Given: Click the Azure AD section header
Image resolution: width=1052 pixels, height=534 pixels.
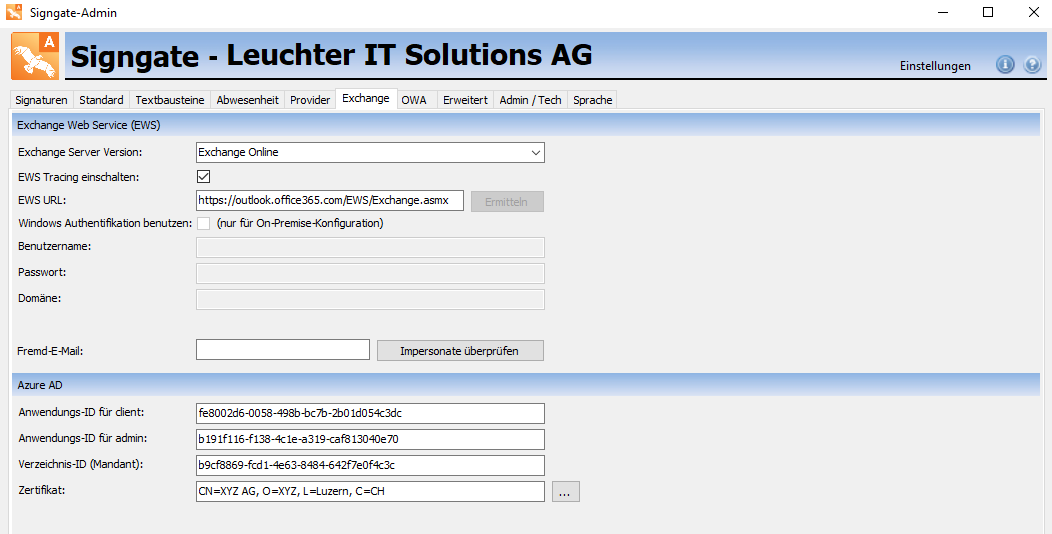Looking at the screenshot, I should pos(526,385).
